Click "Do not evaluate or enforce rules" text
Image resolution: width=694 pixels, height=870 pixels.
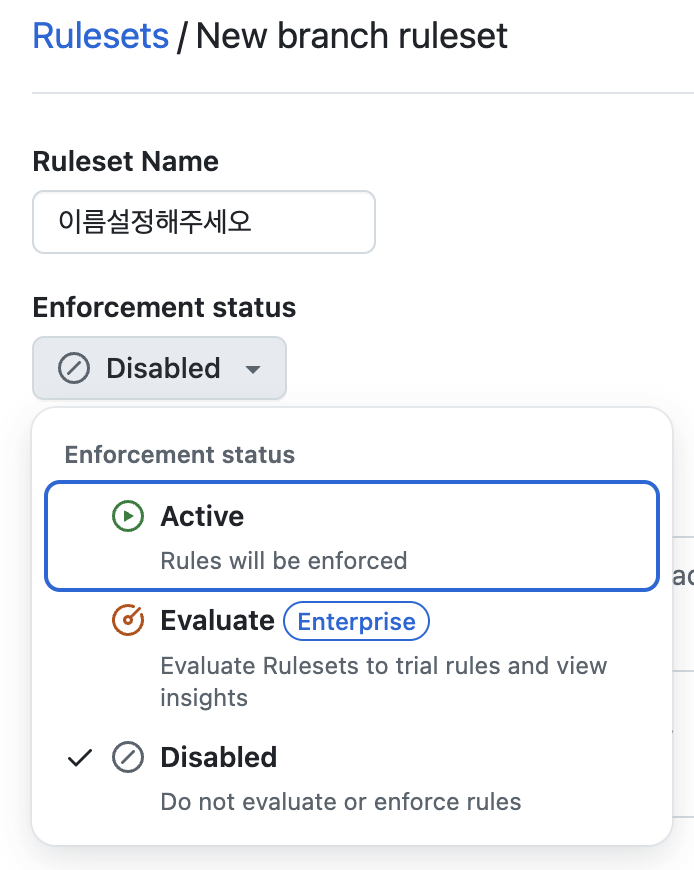[340, 801]
